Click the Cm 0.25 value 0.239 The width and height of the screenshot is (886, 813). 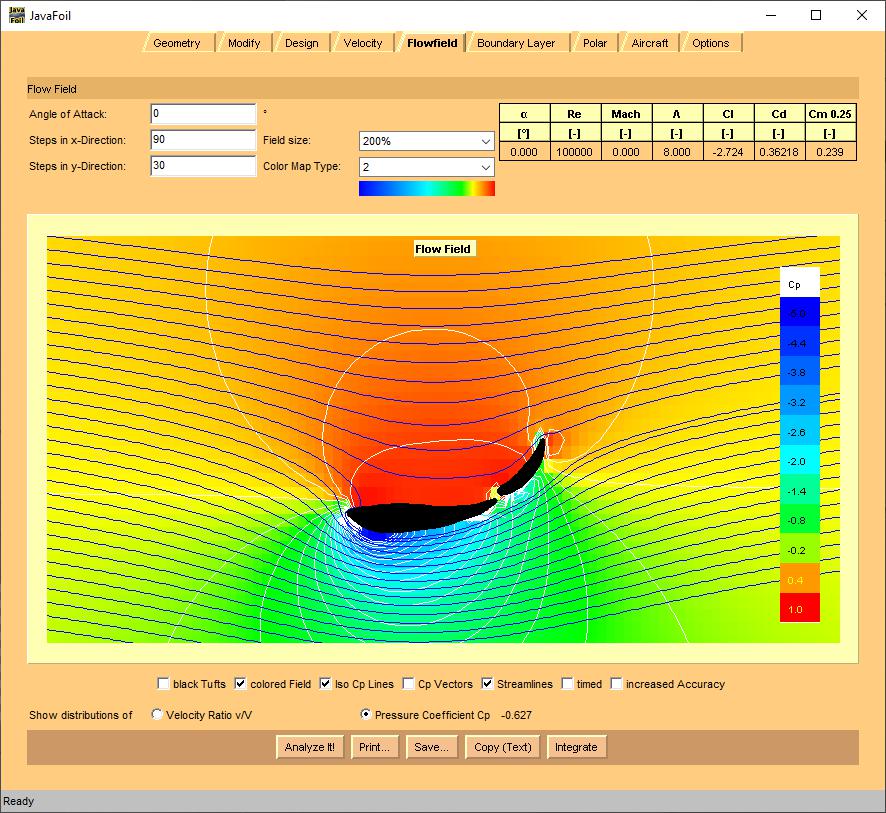pos(829,152)
